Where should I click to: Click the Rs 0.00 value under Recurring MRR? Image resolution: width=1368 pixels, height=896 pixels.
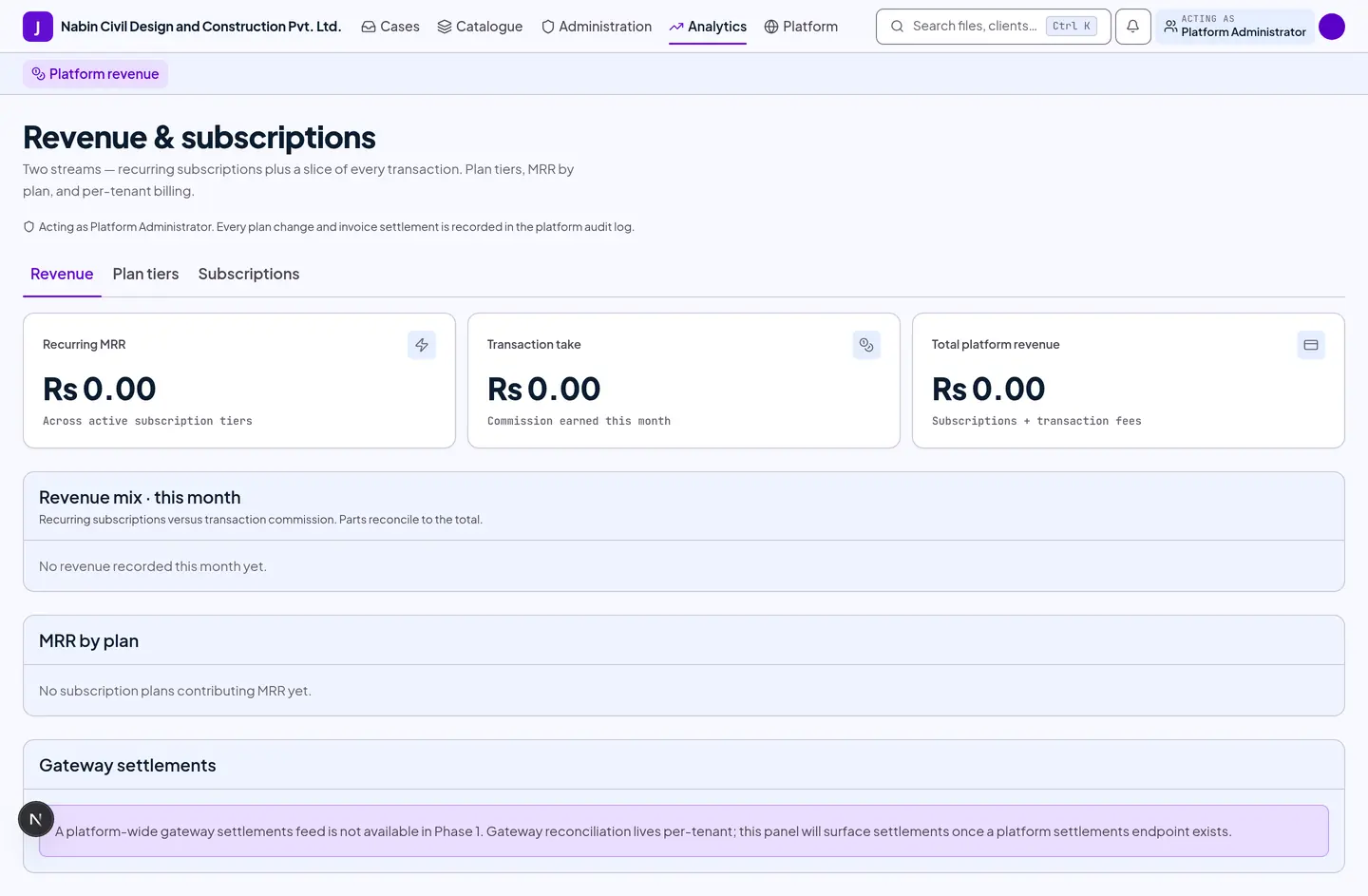click(99, 389)
